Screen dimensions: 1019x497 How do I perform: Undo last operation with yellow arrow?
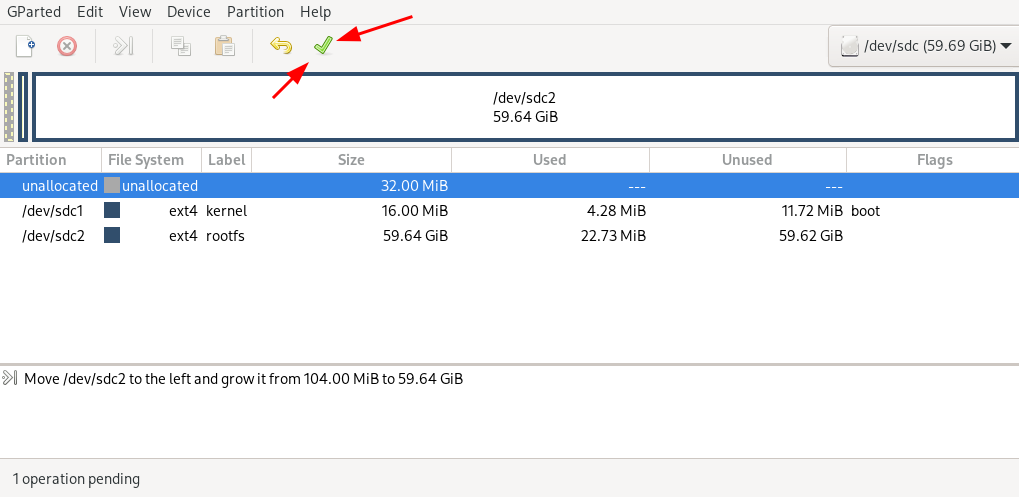(x=281, y=46)
